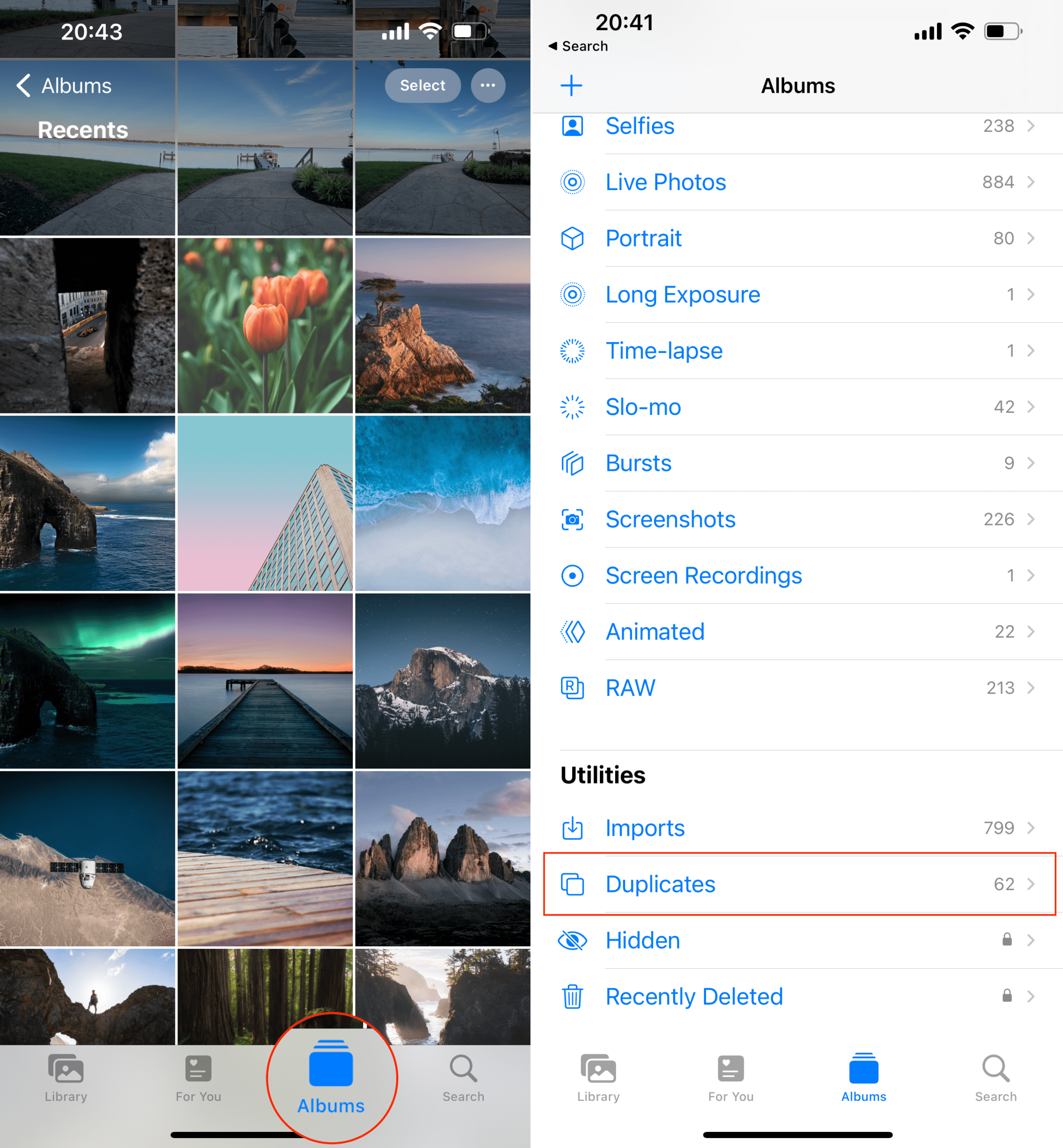Open the Screen Recordings album

[x=797, y=575]
